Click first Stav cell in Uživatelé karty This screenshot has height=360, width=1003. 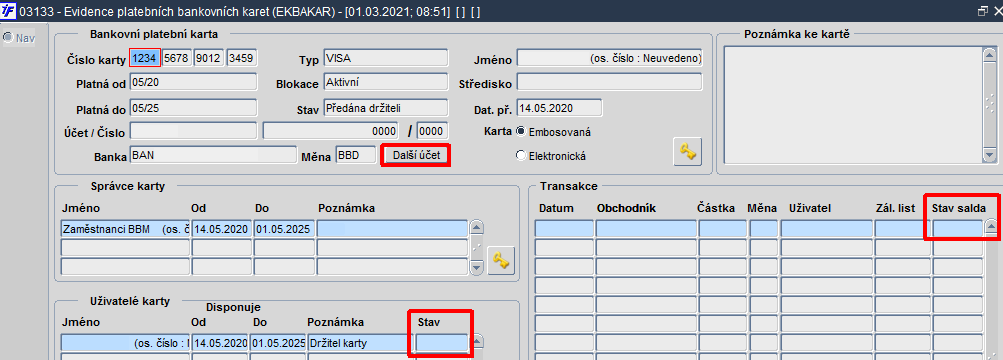(442, 343)
